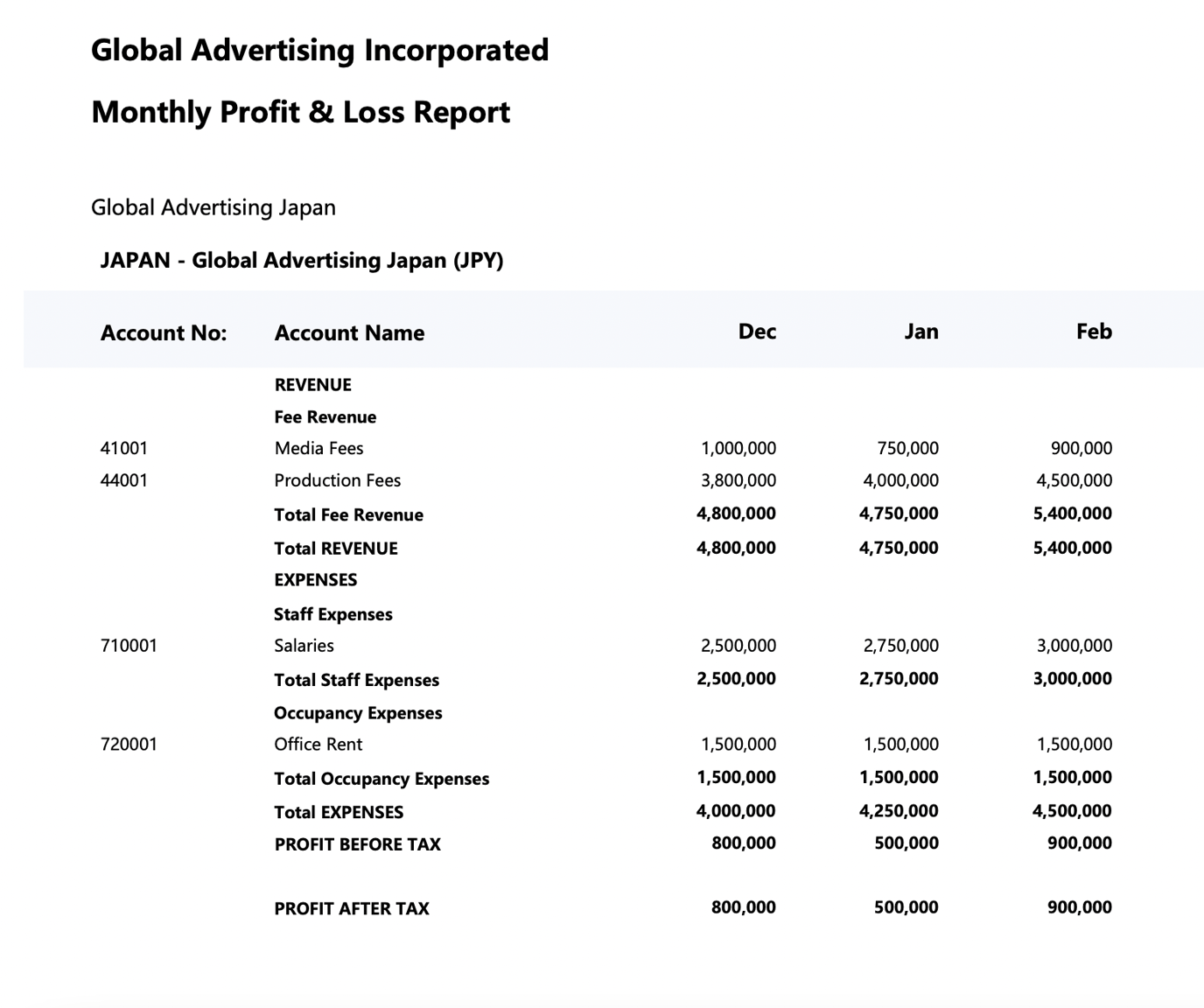Screen dimensions: 1204x1008
Task: Click the Salaries row label
Action: tap(304, 646)
